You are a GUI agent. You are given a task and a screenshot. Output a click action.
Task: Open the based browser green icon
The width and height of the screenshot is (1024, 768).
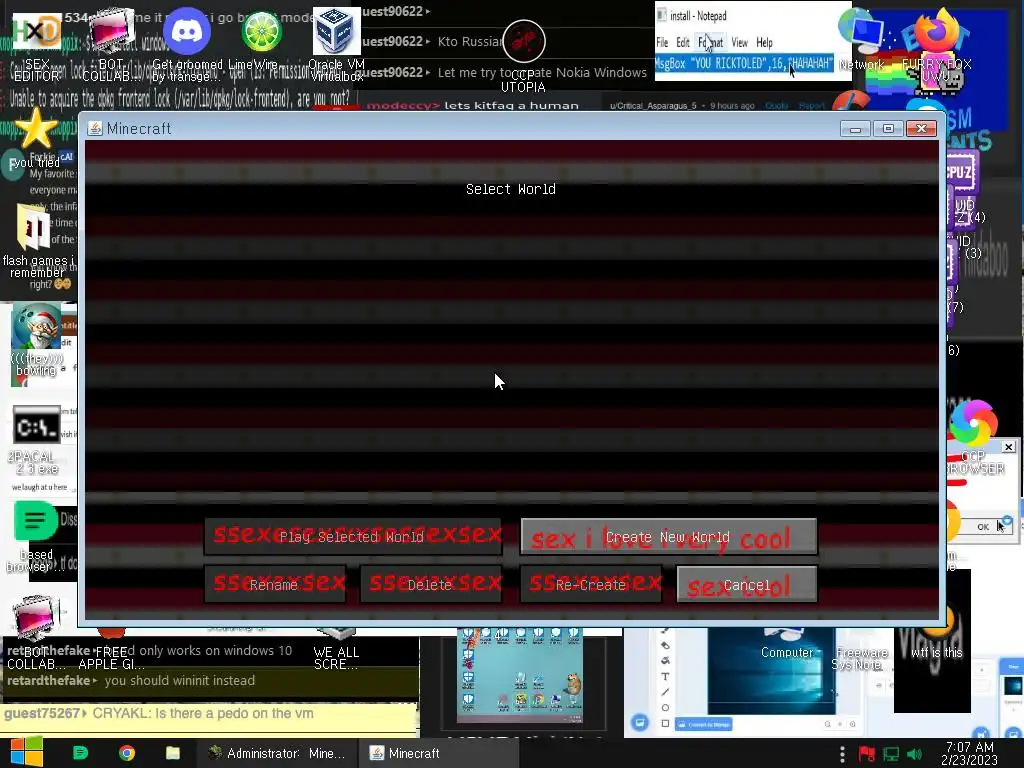tap(35, 521)
